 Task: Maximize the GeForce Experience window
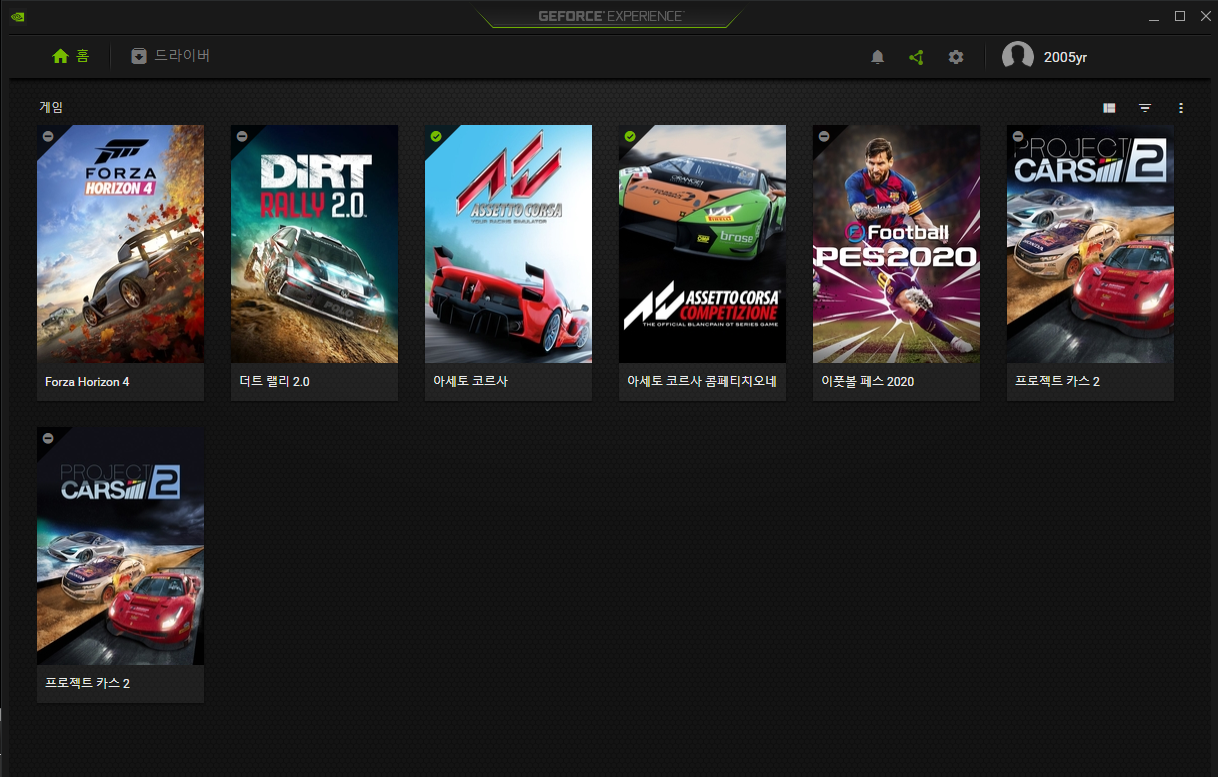[1180, 16]
